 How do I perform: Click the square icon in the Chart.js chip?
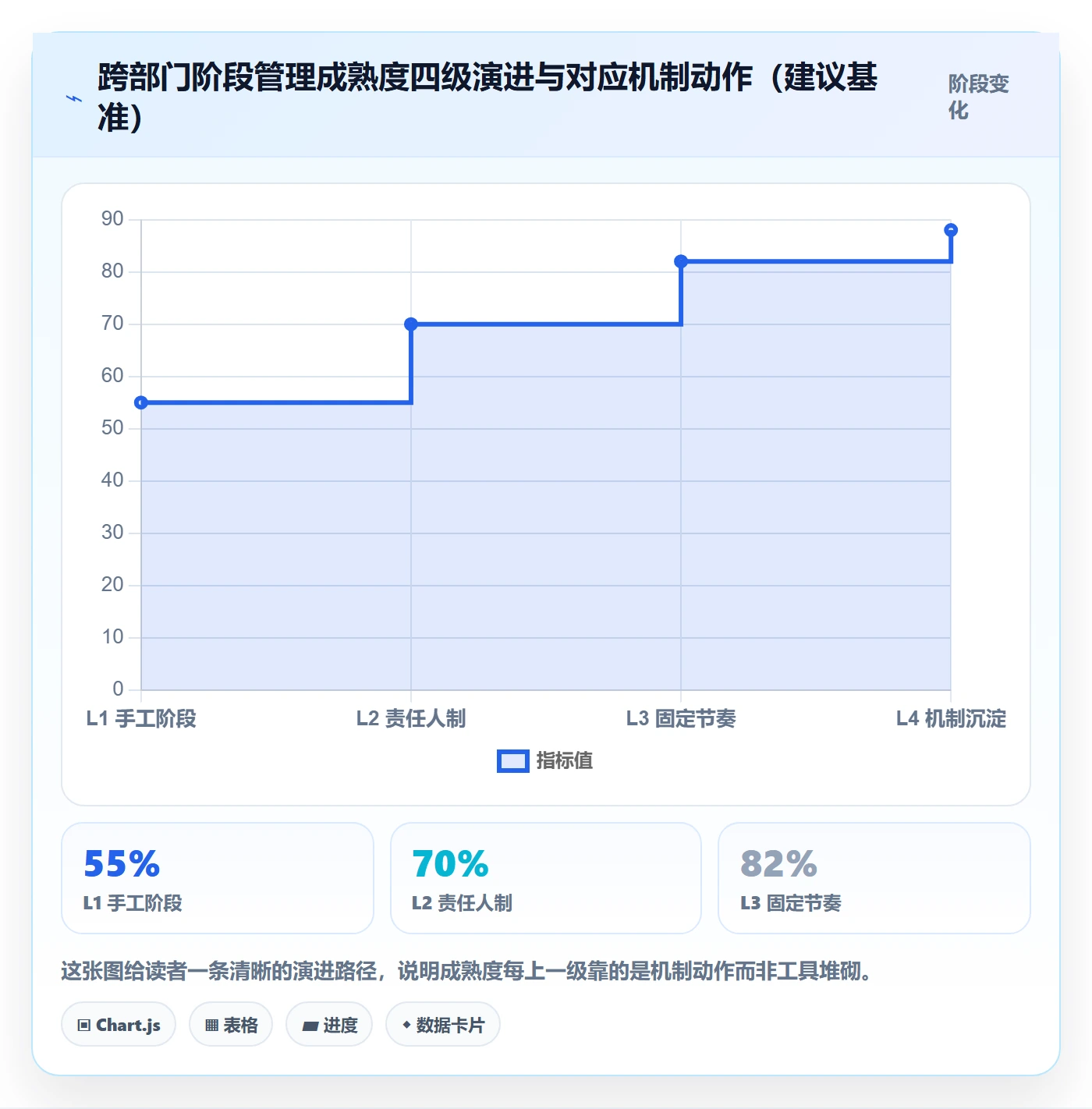[84, 1026]
